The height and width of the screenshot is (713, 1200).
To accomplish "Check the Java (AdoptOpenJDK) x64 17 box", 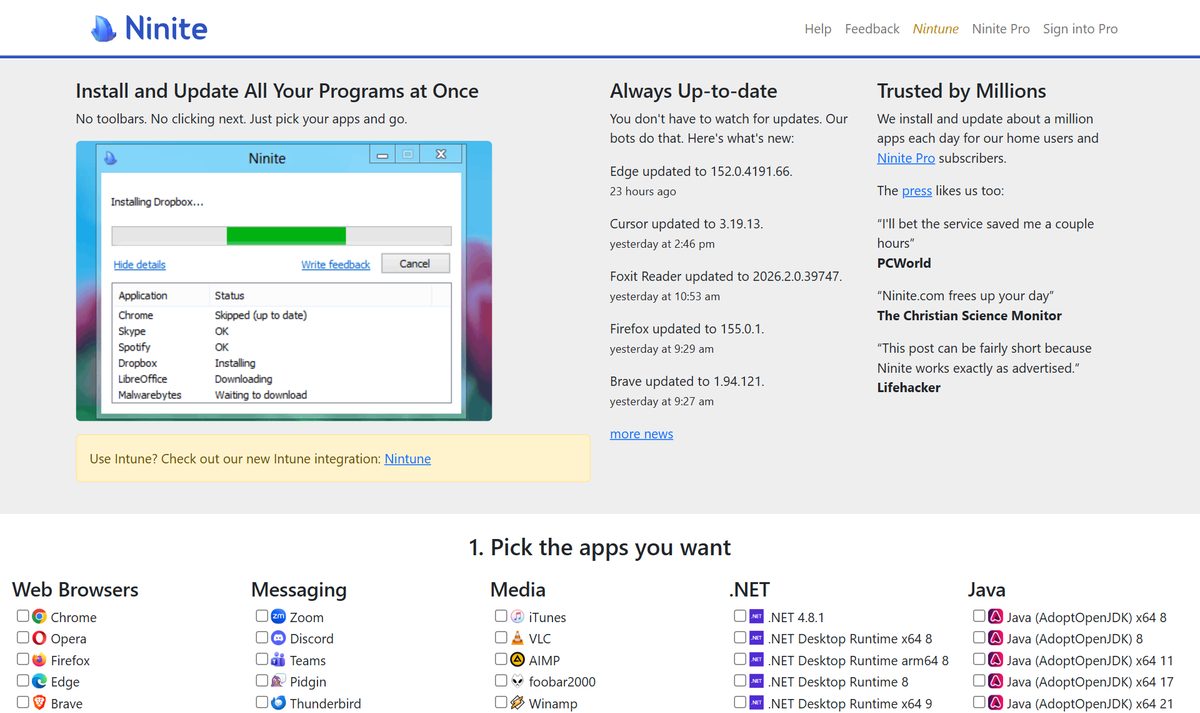I will click(x=978, y=680).
